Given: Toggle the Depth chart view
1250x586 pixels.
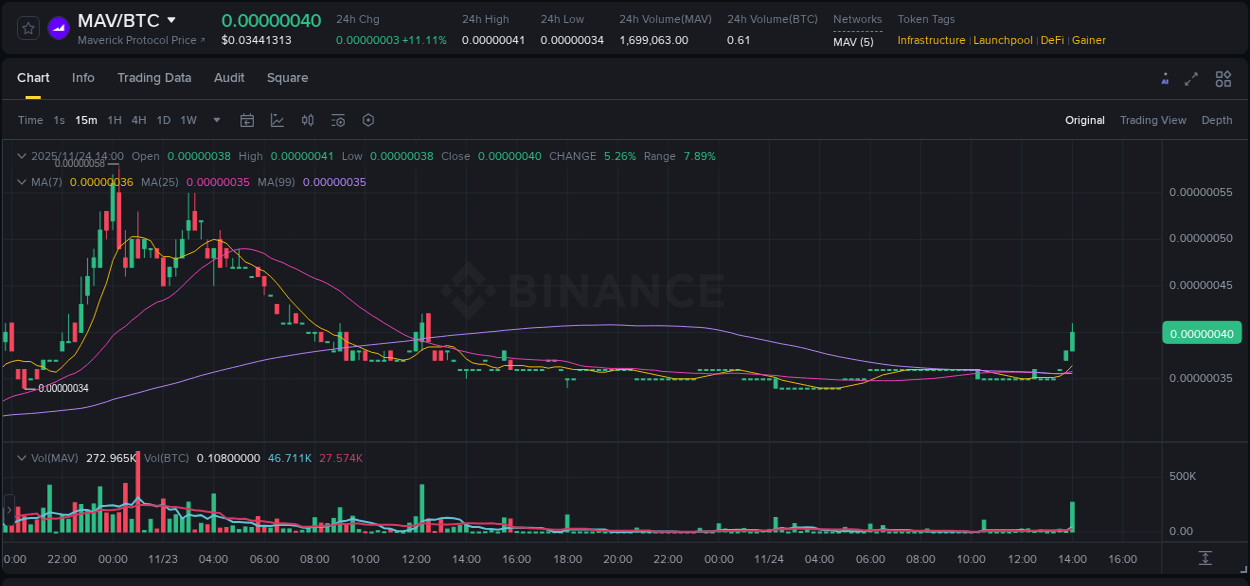Looking at the screenshot, I should (x=1216, y=120).
